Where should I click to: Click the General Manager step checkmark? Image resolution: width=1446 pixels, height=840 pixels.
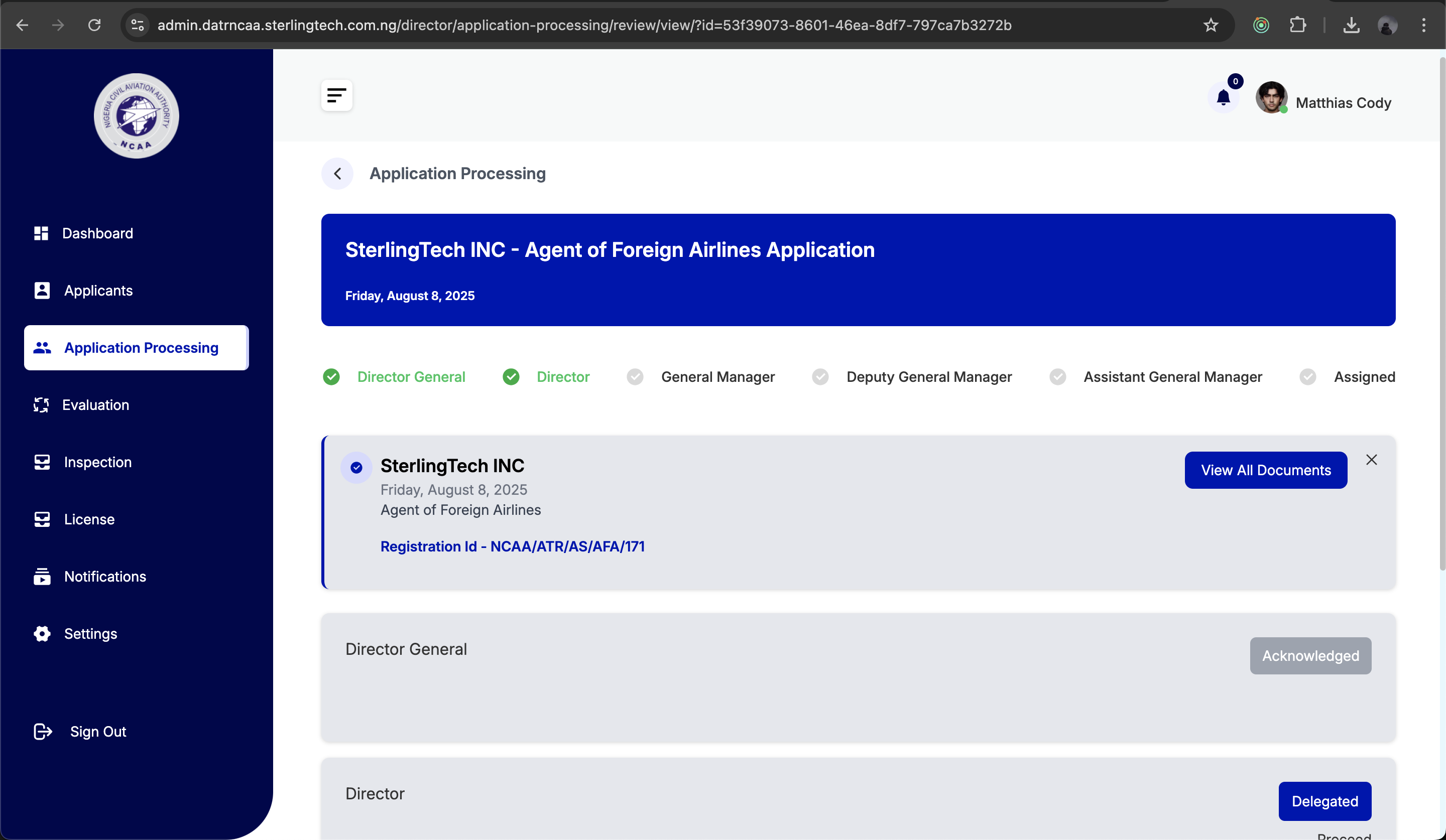click(635, 377)
